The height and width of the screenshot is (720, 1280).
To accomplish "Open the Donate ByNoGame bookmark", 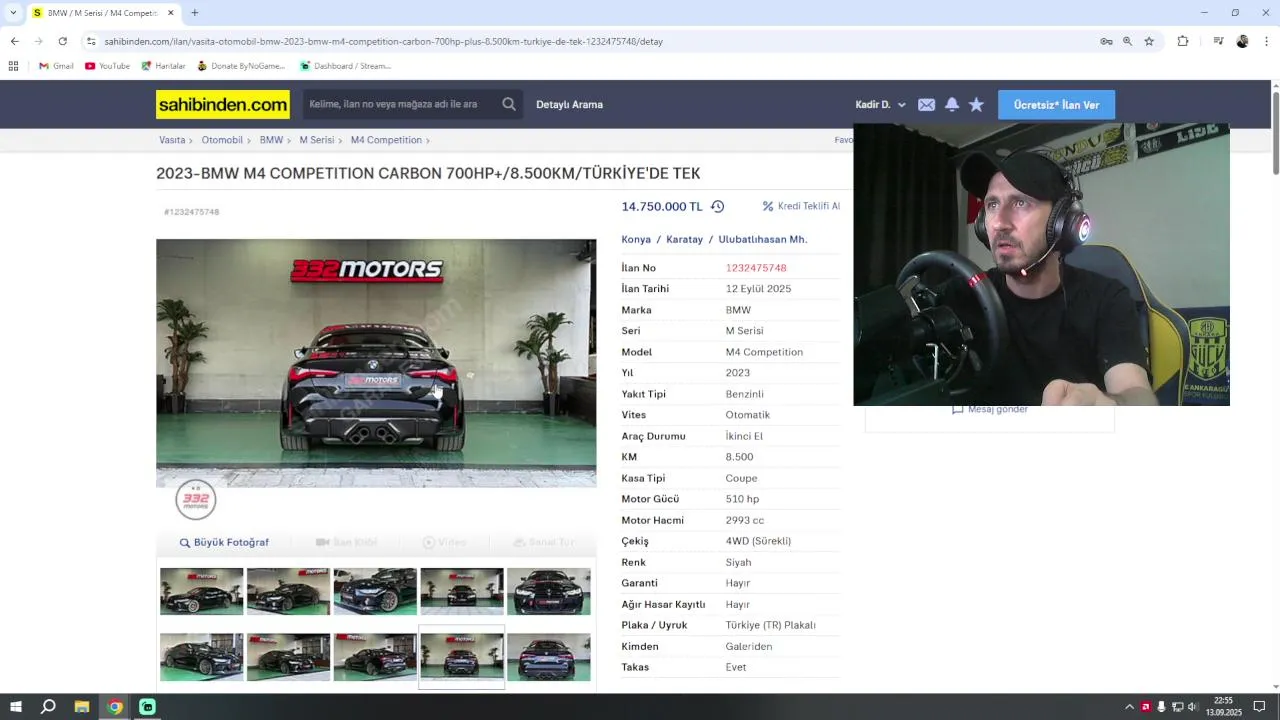I will [x=241, y=66].
